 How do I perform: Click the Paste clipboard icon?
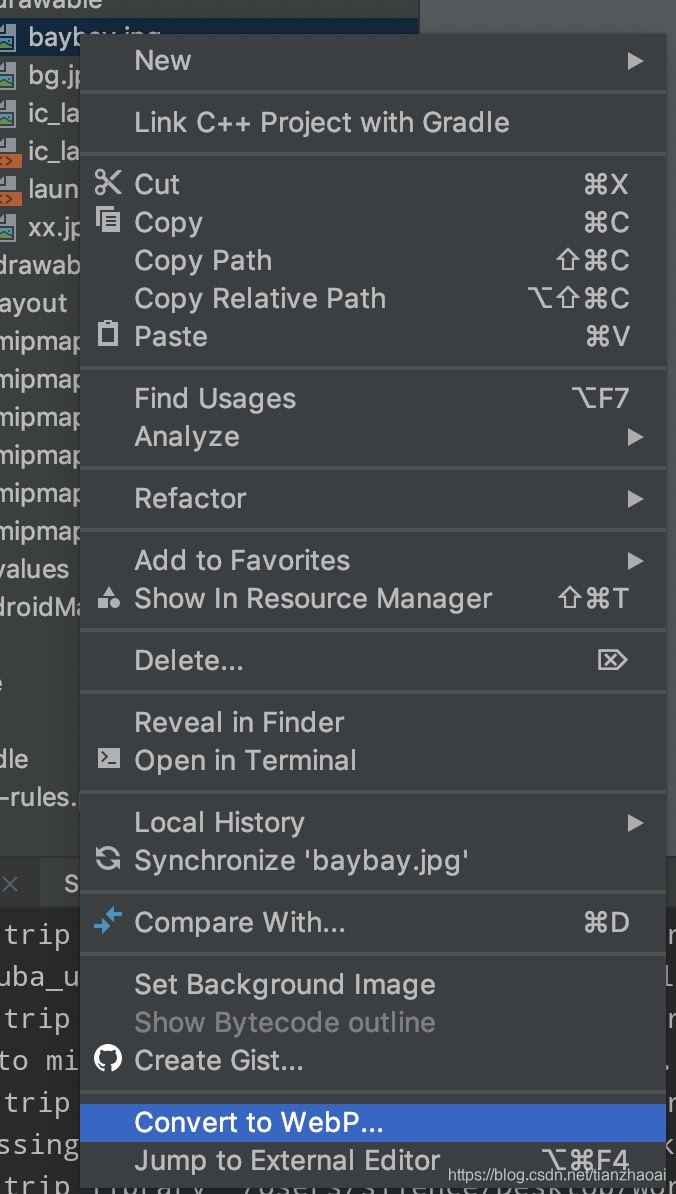[x=107, y=335]
